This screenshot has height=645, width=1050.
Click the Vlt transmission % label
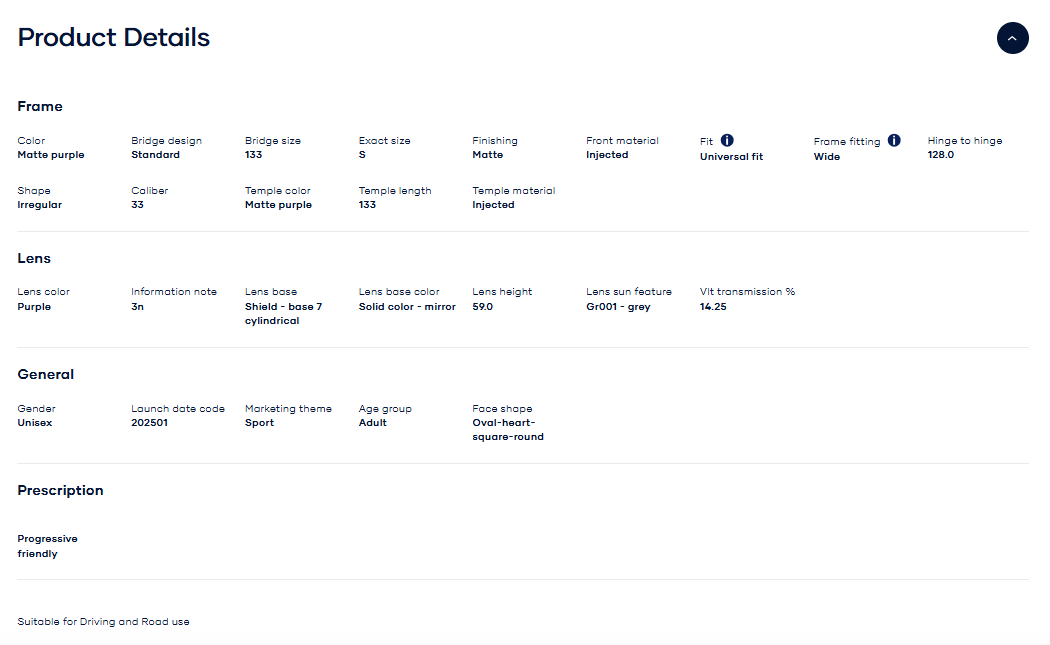[747, 292]
